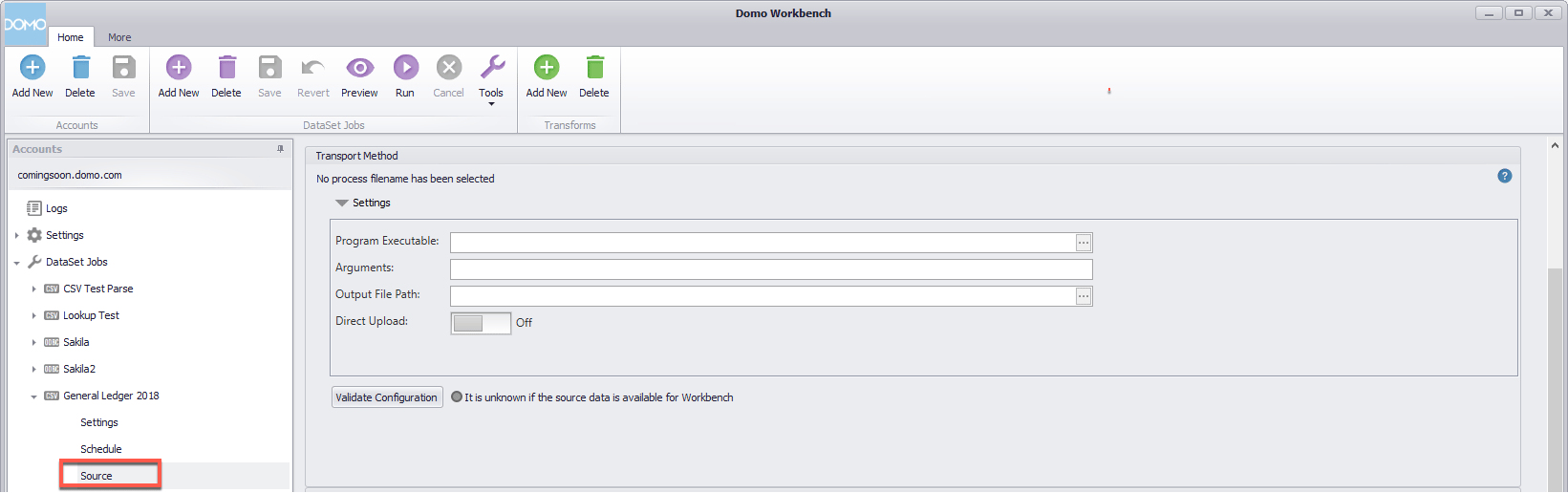Select Sakila job
Screen dimensions: 1568x493
67,342
